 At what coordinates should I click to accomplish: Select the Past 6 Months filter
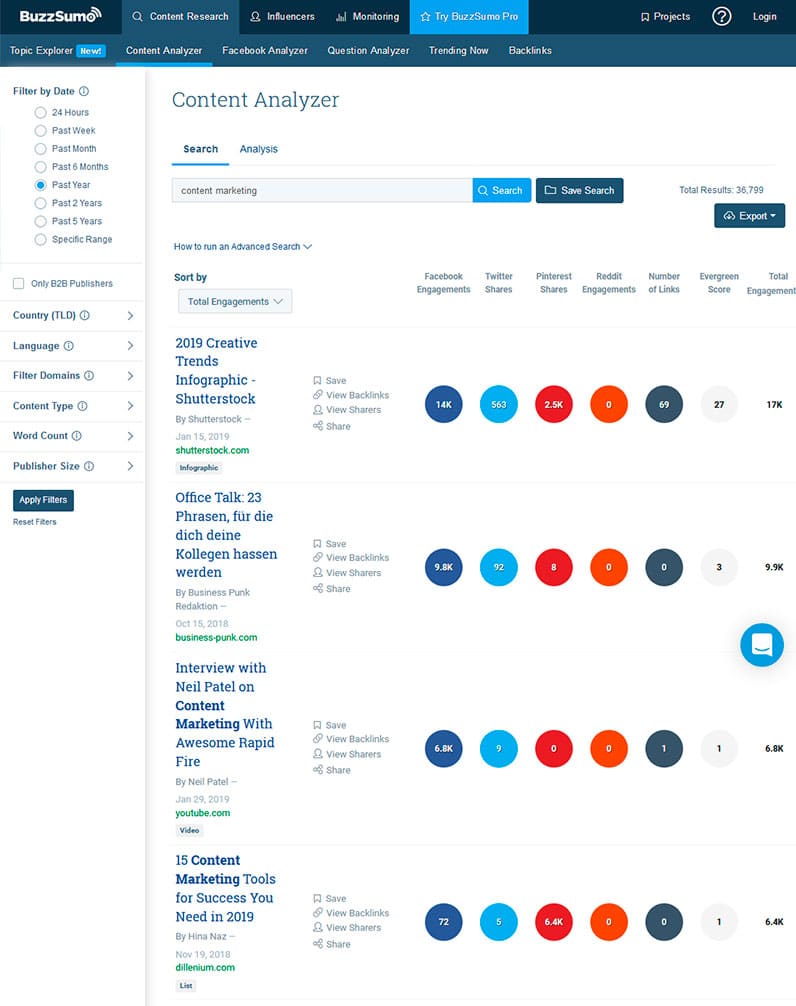click(x=40, y=167)
